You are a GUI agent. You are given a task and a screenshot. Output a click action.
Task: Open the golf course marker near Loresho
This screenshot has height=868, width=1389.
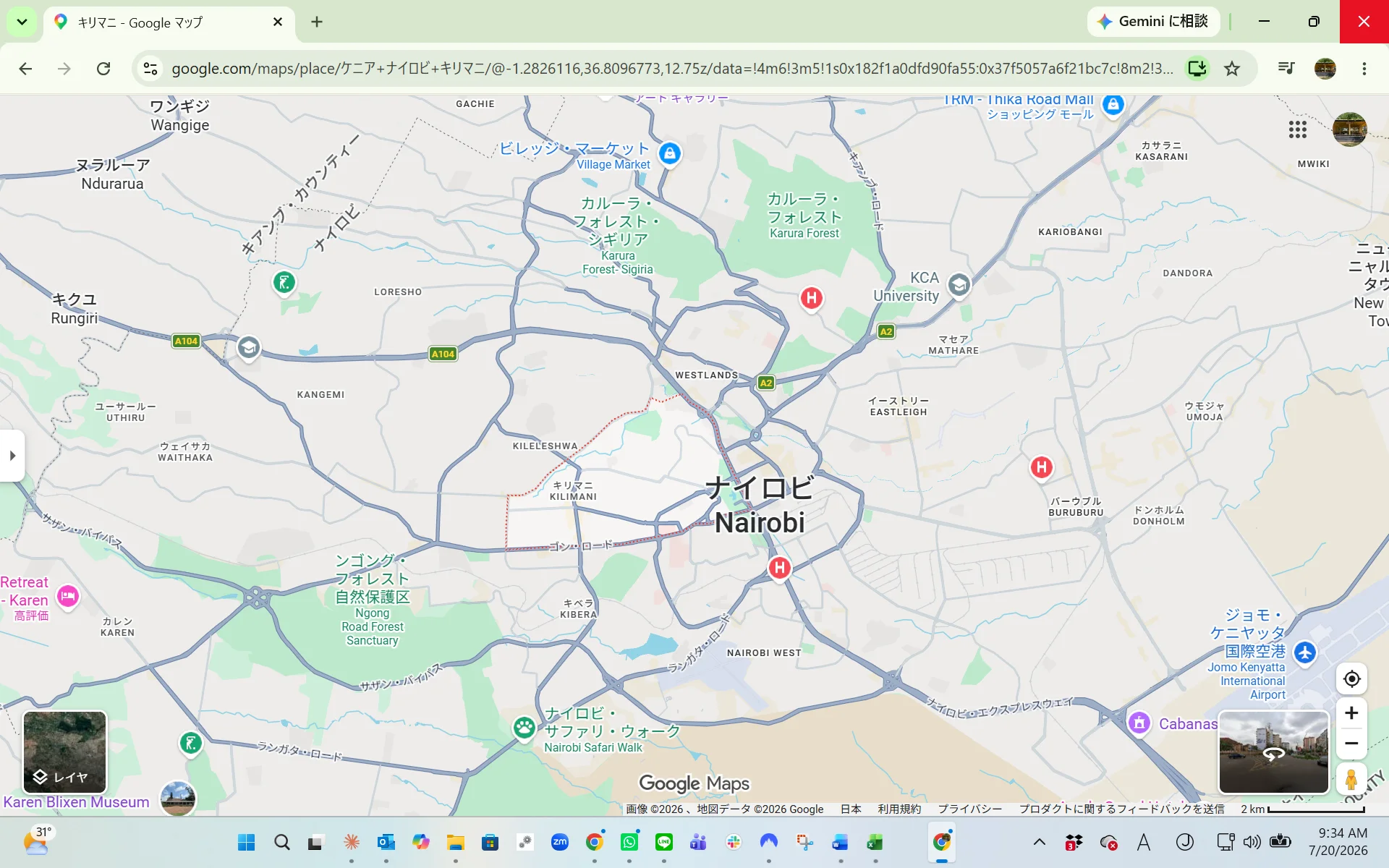coord(284,282)
